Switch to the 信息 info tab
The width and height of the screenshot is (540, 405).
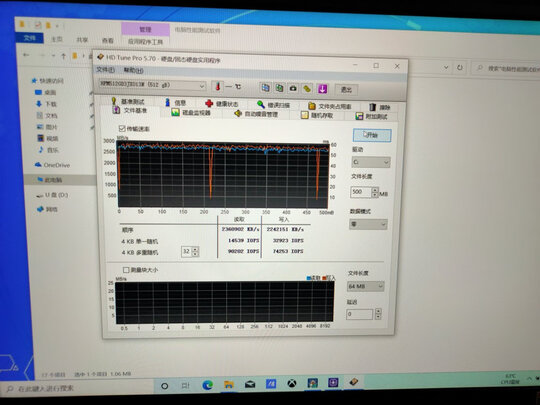click(x=176, y=102)
